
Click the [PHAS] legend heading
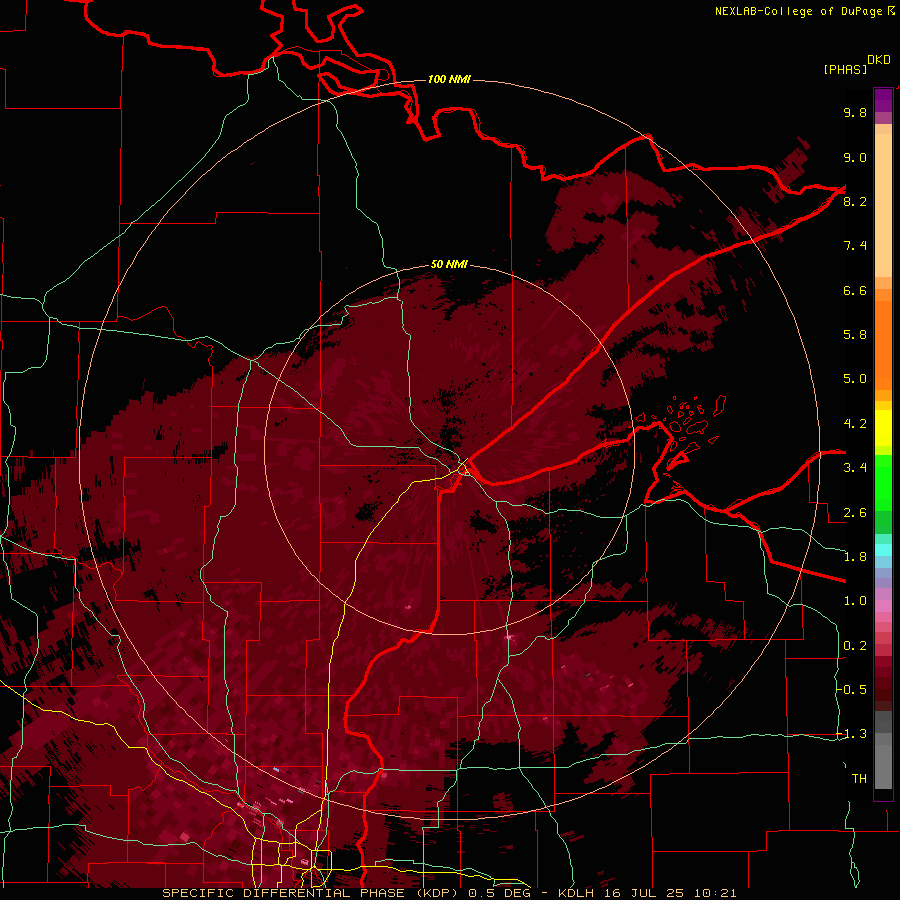pos(845,69)
